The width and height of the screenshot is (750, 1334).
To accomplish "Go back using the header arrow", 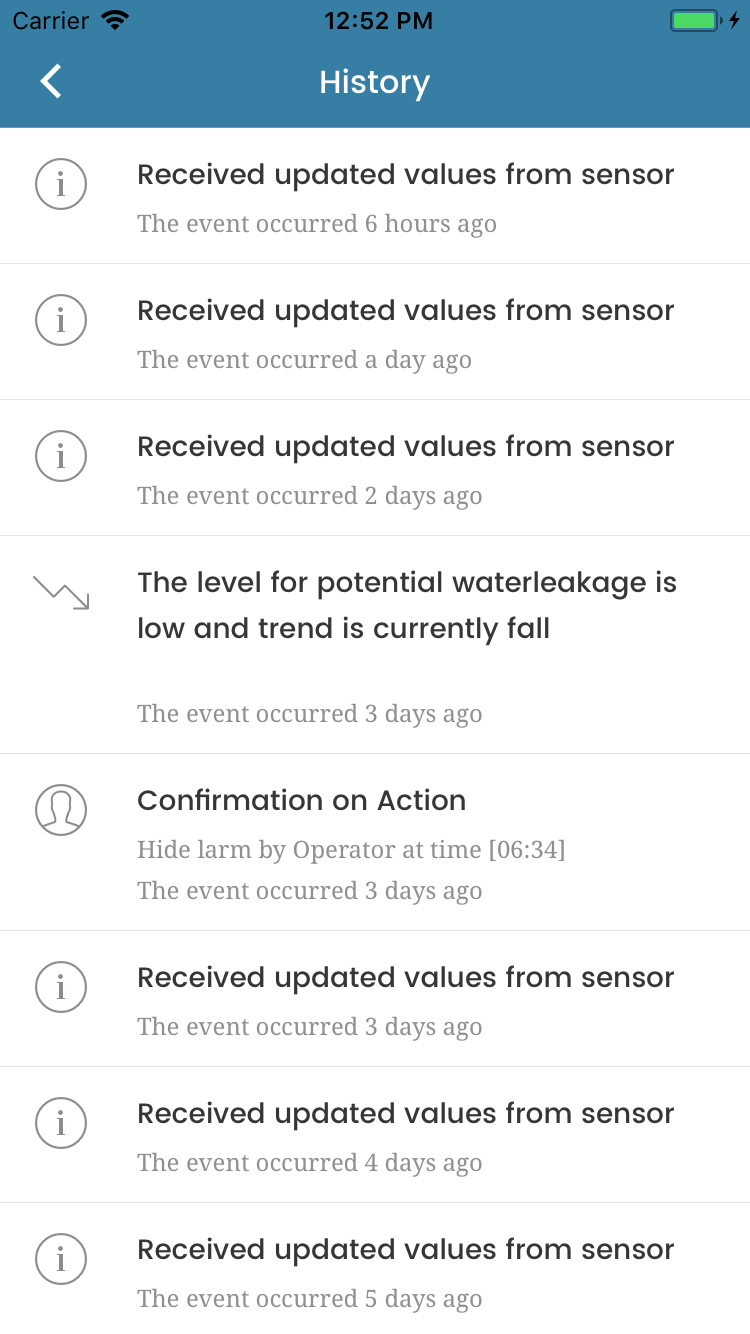I will point(51,81).
